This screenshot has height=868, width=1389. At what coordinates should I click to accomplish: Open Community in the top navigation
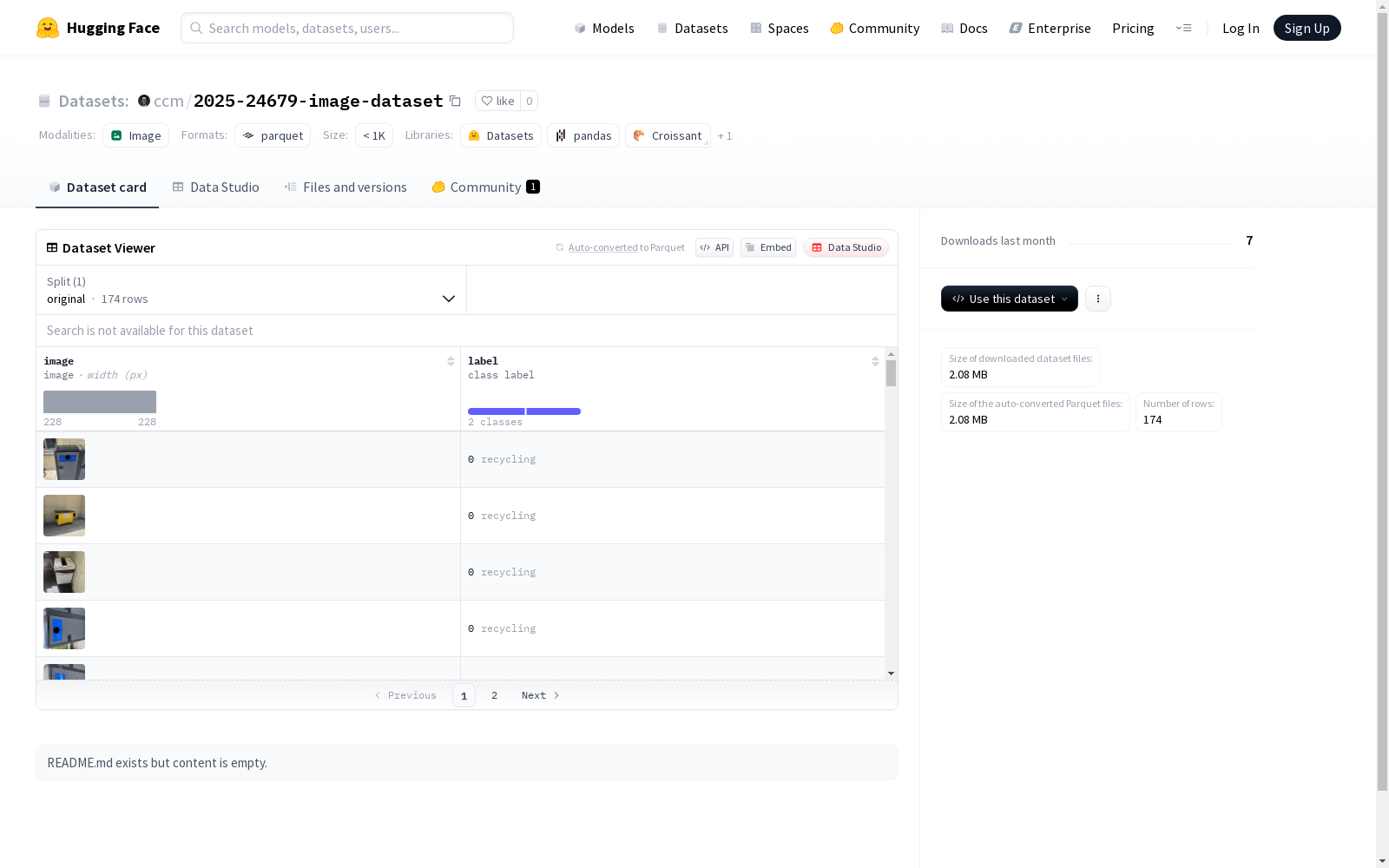point(874,28)
